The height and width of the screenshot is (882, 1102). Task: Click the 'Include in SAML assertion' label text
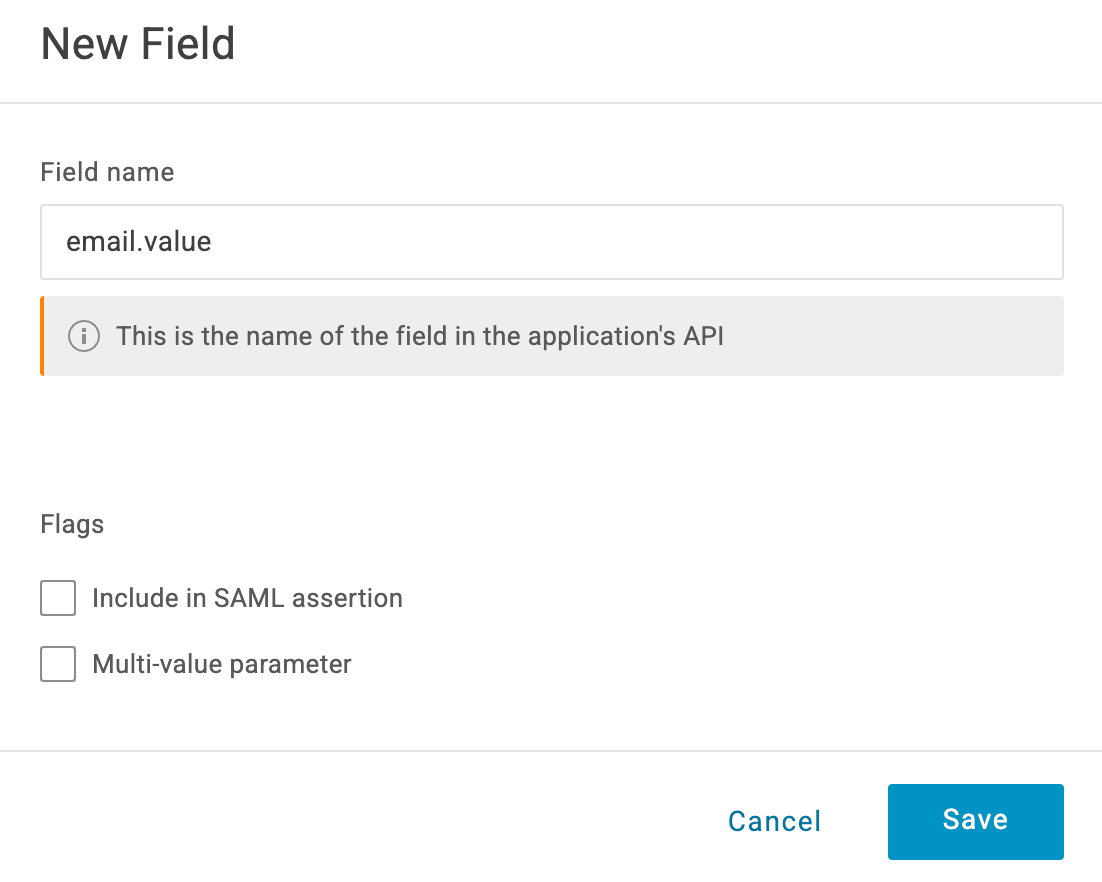coord(247,598)
